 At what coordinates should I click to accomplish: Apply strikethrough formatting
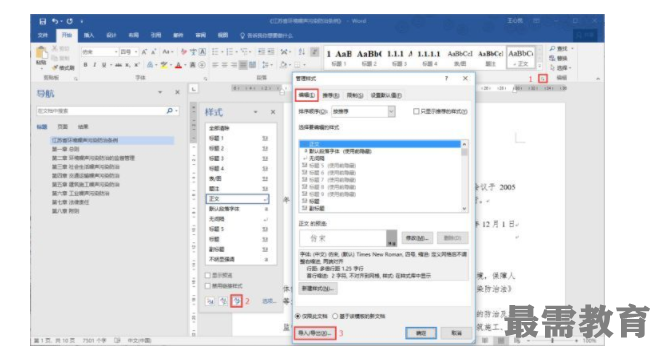click(x=118, y=65)
